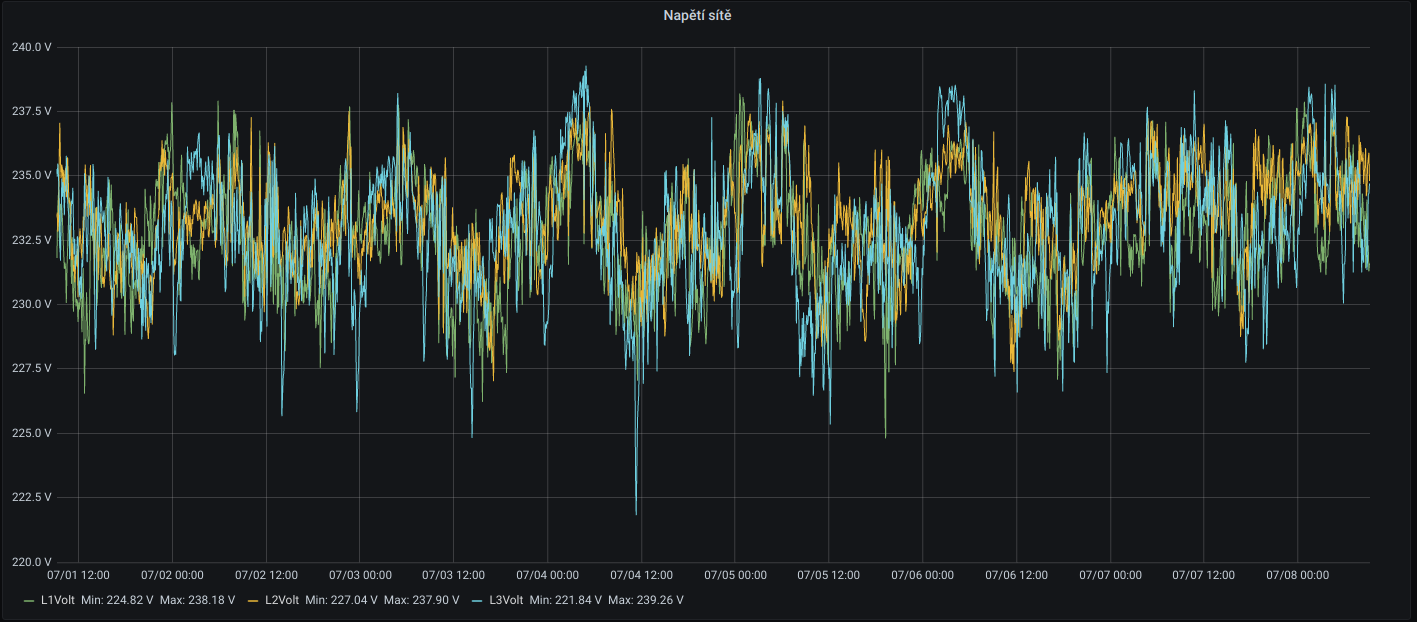Click the 230.0 V y-axis label
1417x622 pixels.
[x=31, y=304]
